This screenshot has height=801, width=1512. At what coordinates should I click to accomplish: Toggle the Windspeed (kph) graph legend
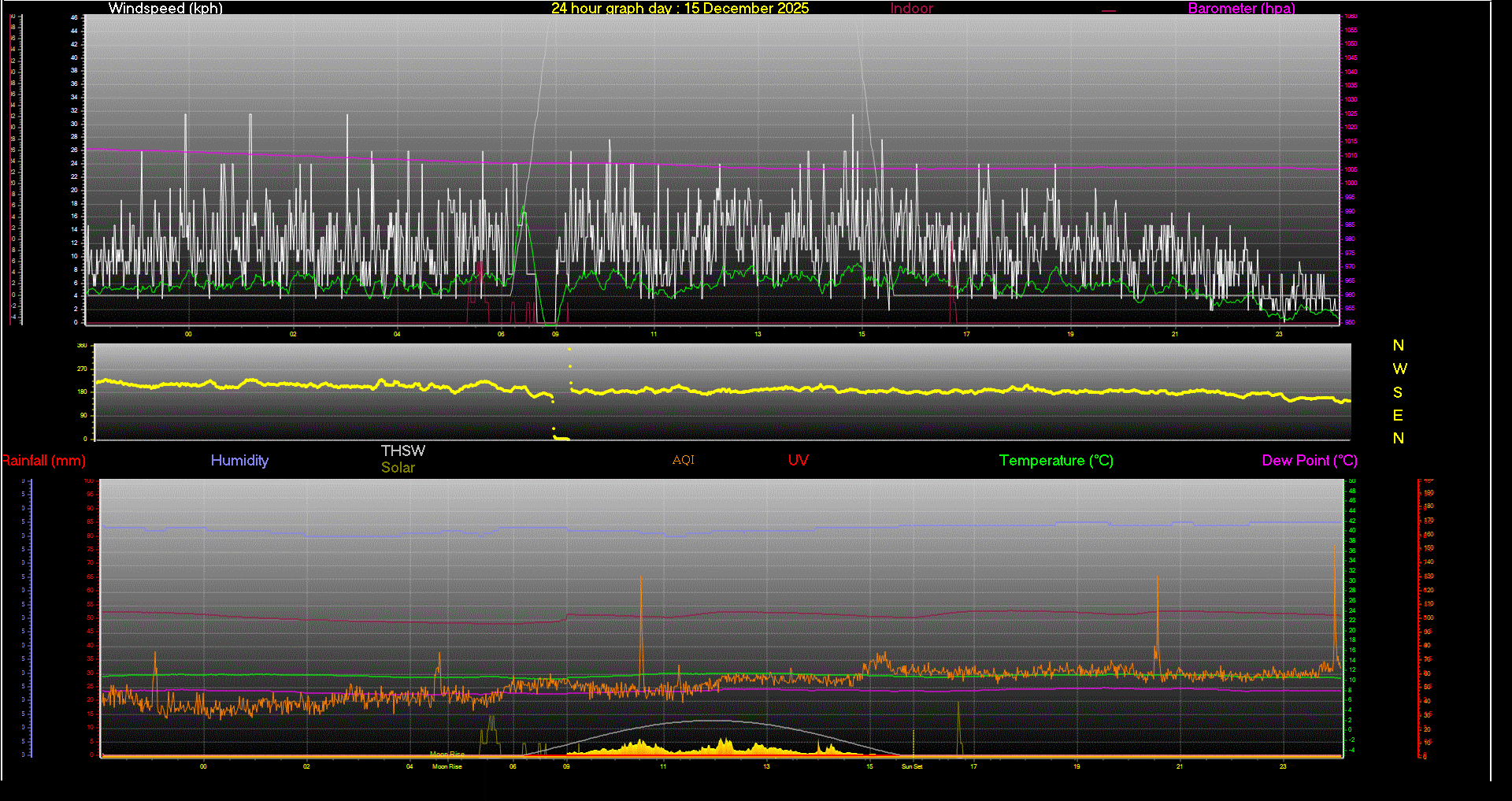tap(165, 9)
